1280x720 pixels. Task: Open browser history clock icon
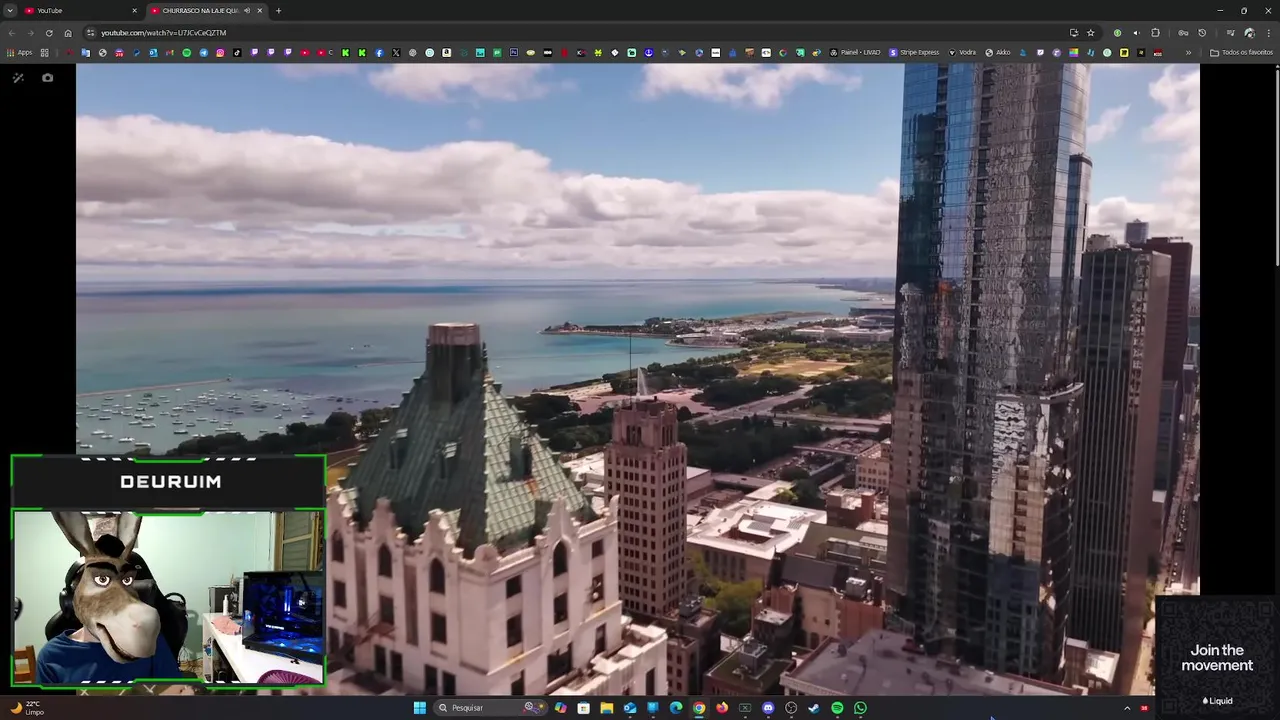click(1202, 33)
